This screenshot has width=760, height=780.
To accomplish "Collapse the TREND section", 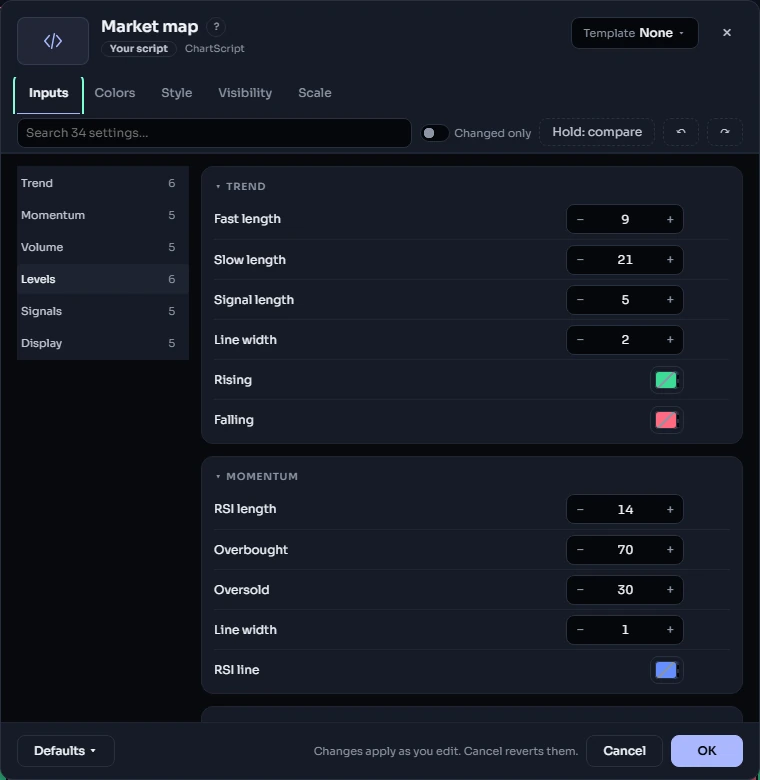I will click(241, 186).
